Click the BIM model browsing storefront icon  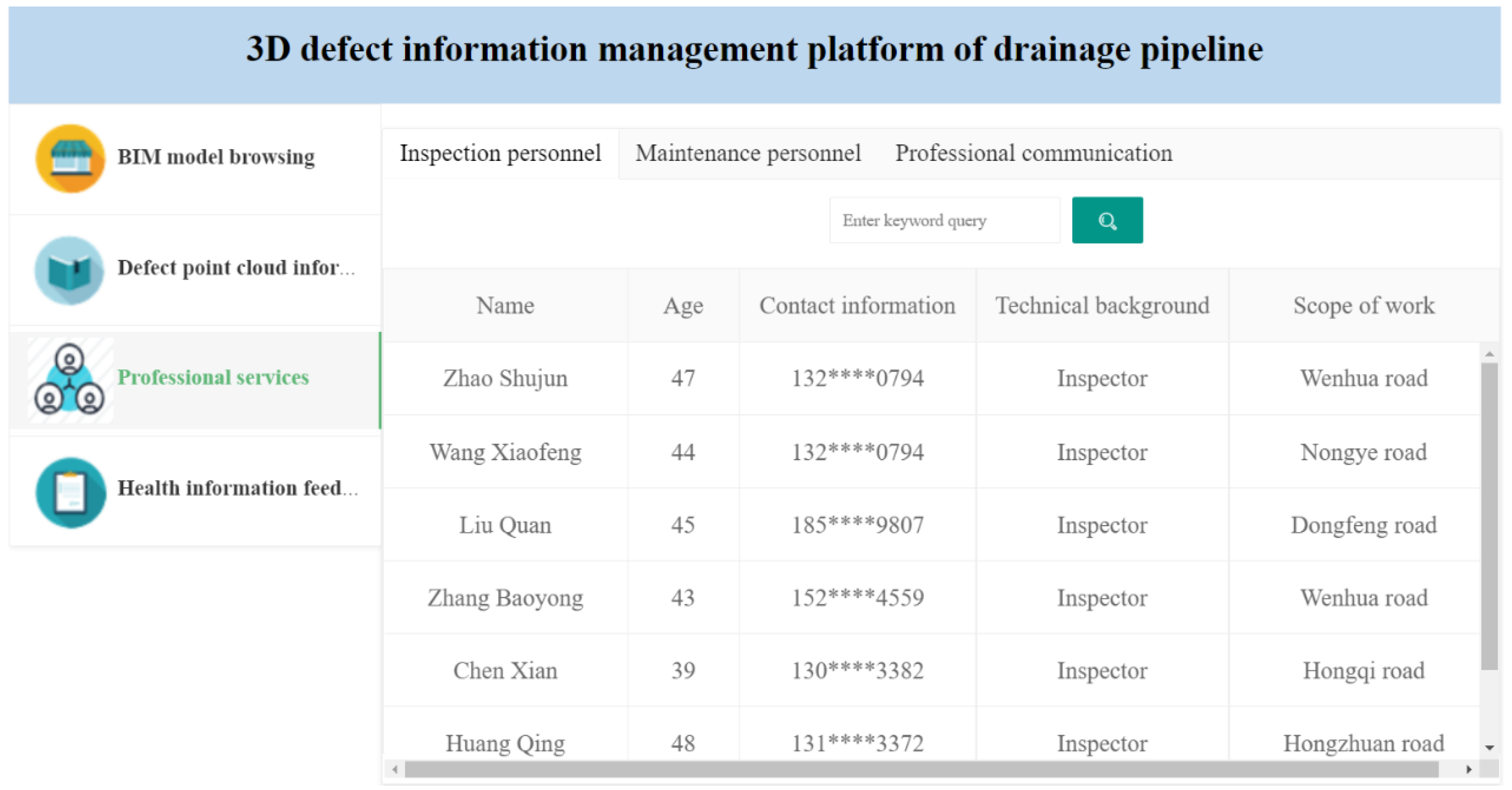[71, 158]
